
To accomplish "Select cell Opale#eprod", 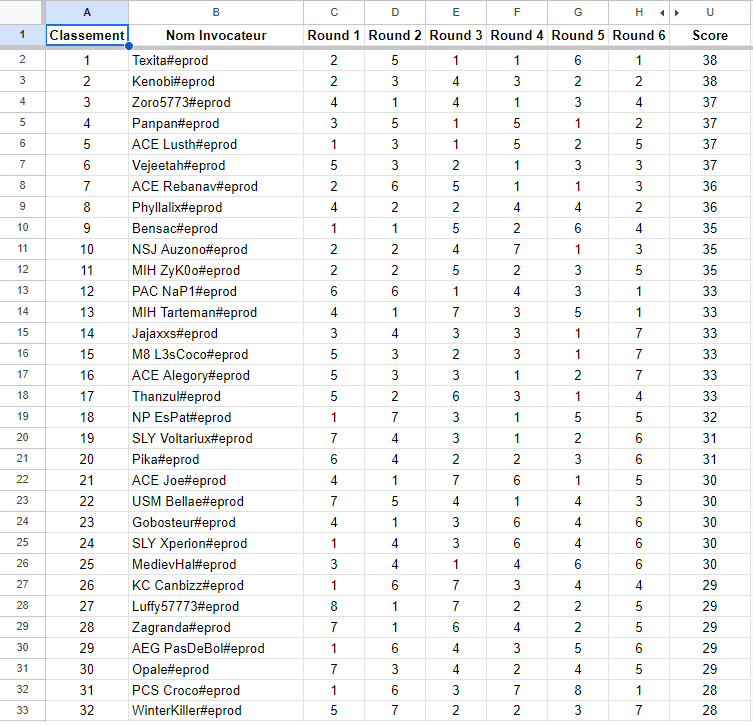I will 216,669.
